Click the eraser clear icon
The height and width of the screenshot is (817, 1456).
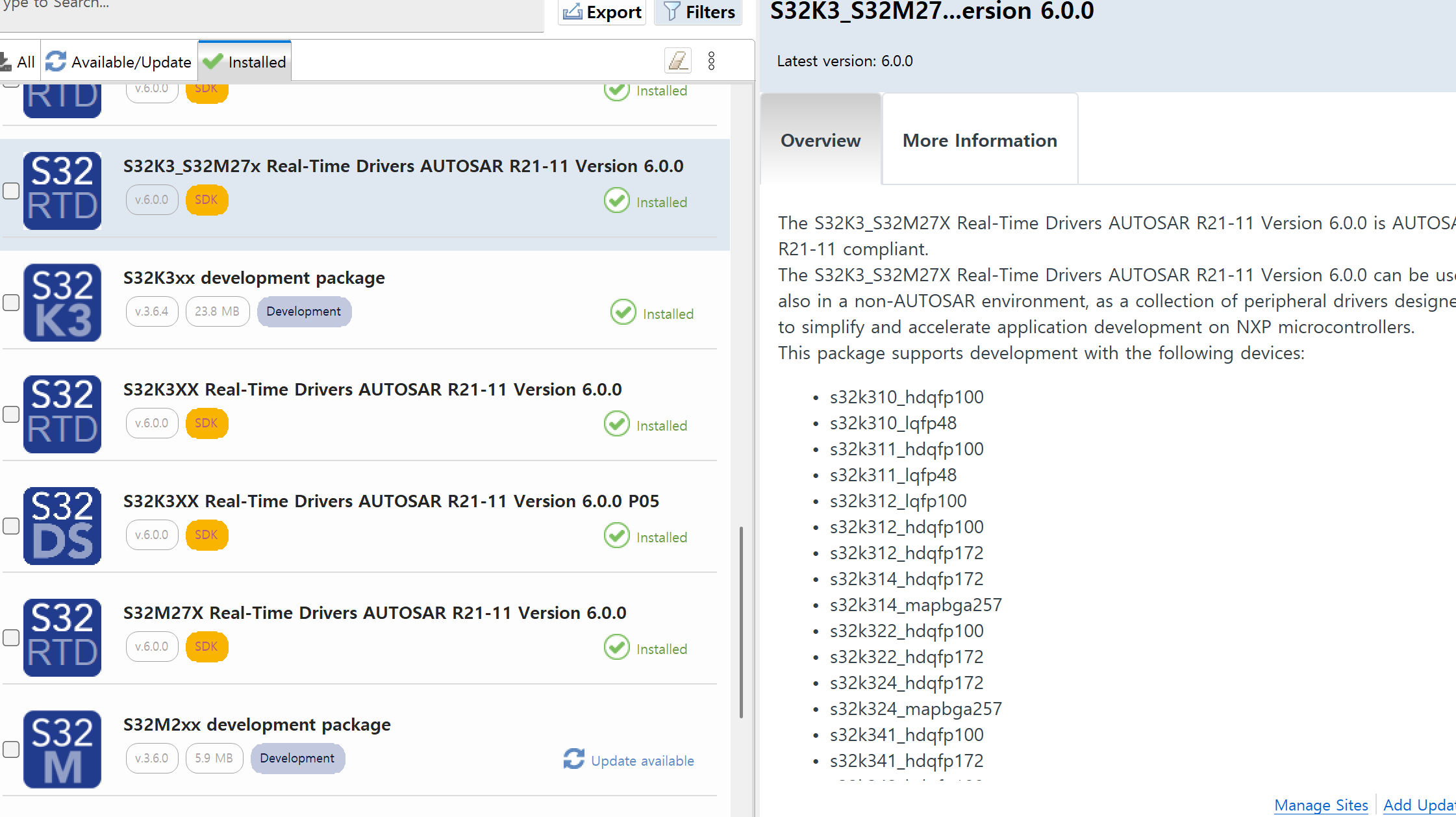[x=678, y=60]
